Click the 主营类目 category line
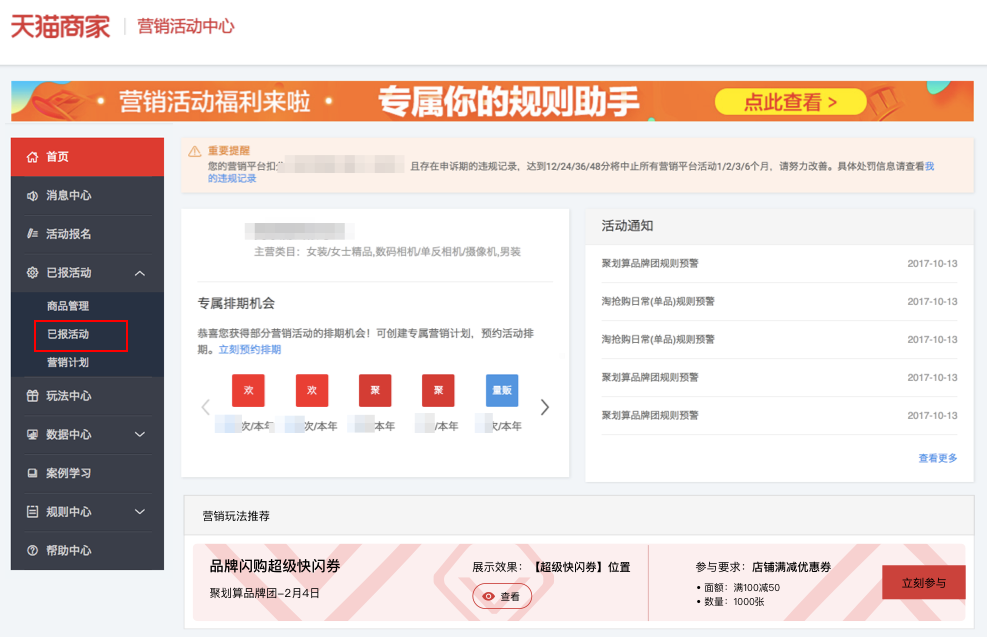The image size is (987, 637). pyautogui.click(x=387, y=252)
